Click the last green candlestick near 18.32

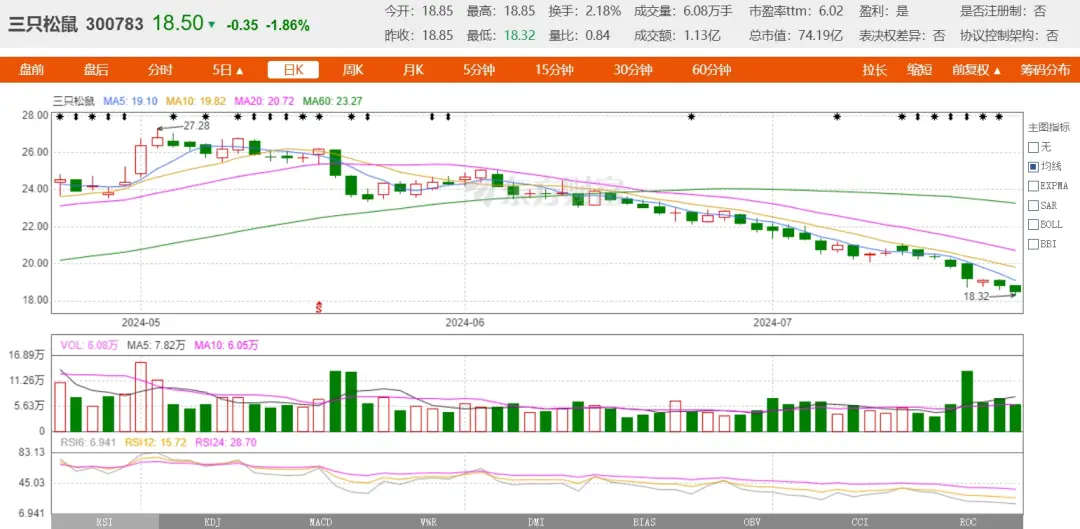tap(1015, 289)
